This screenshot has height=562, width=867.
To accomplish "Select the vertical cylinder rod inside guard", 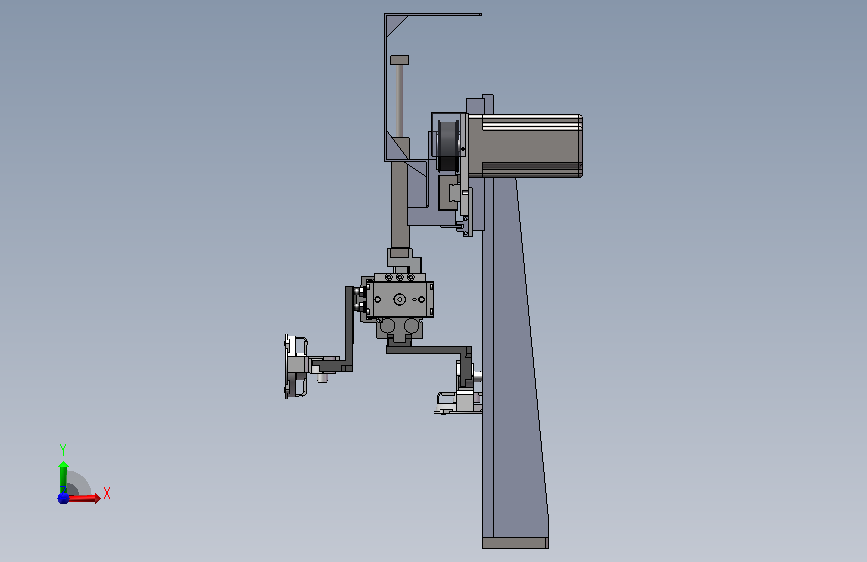I will pos(399,101).
